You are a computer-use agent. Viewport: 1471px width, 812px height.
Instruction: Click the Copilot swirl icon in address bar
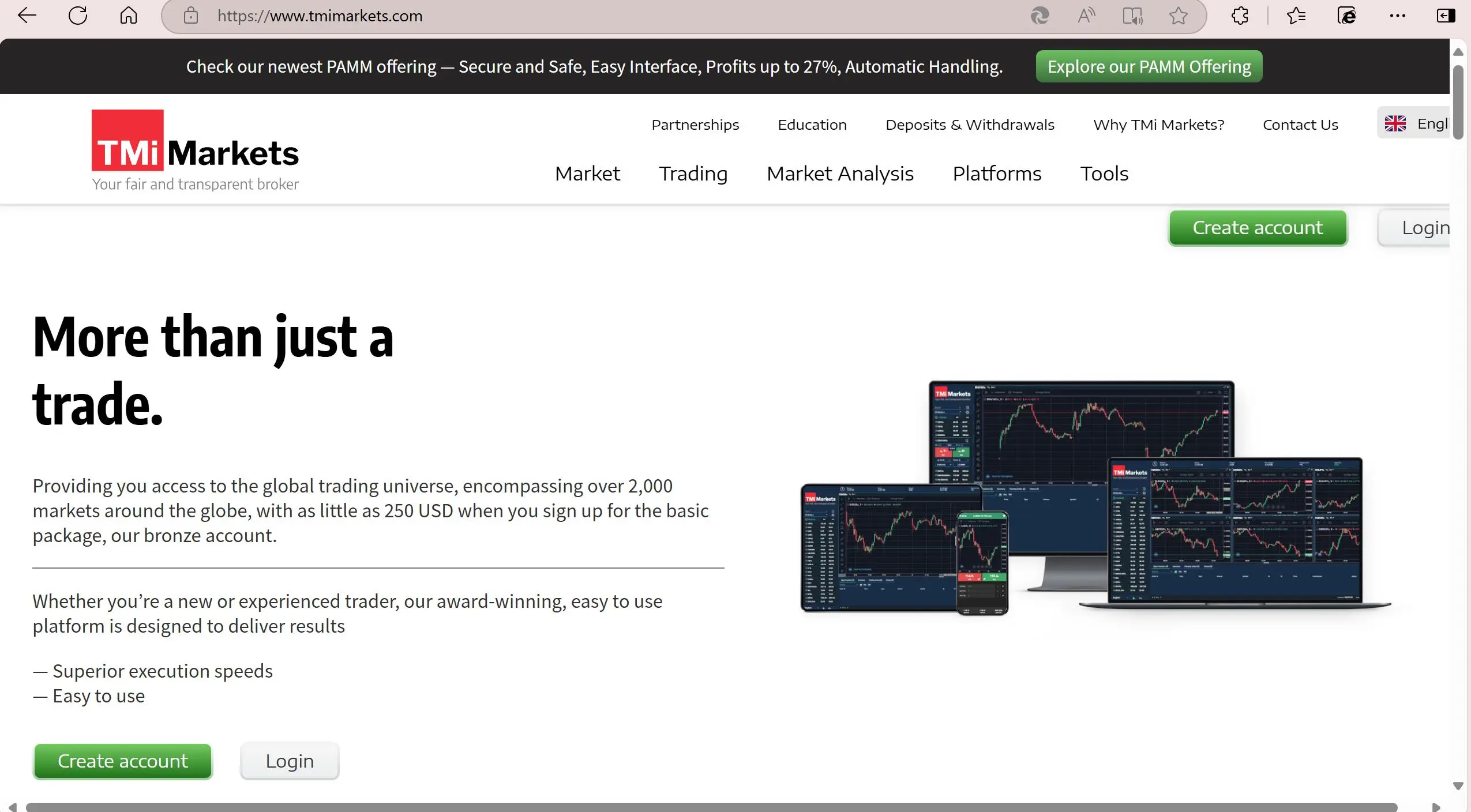pos(1040,16)
